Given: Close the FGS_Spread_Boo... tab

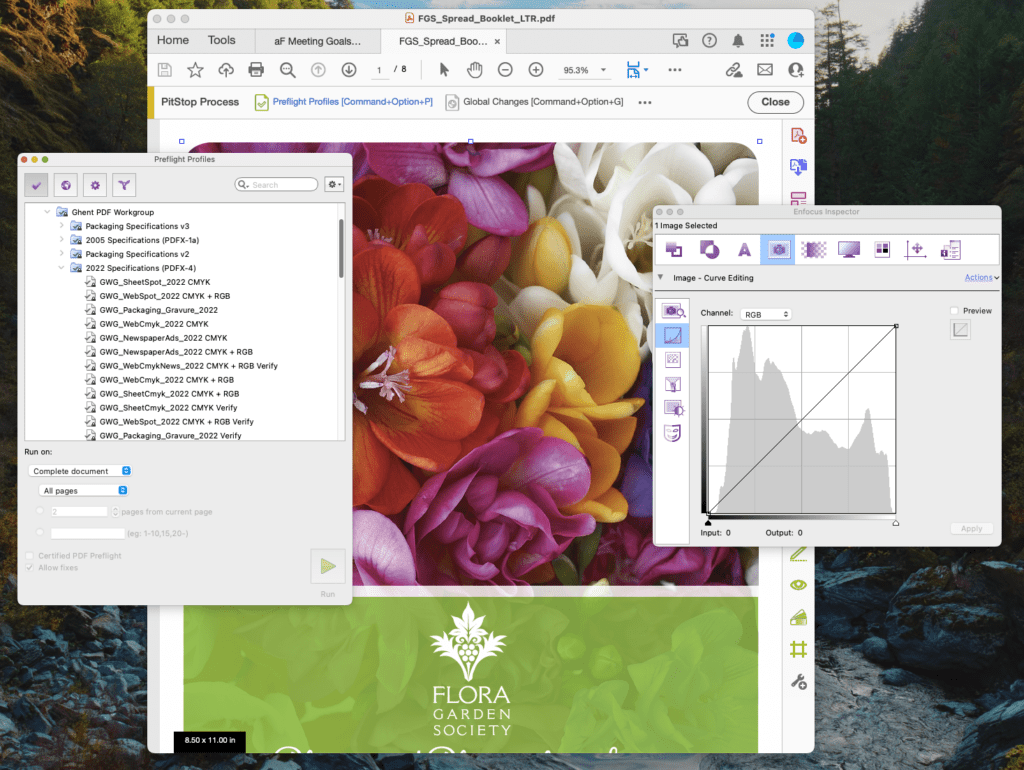Looking at the screenshot, I should 497,41.
